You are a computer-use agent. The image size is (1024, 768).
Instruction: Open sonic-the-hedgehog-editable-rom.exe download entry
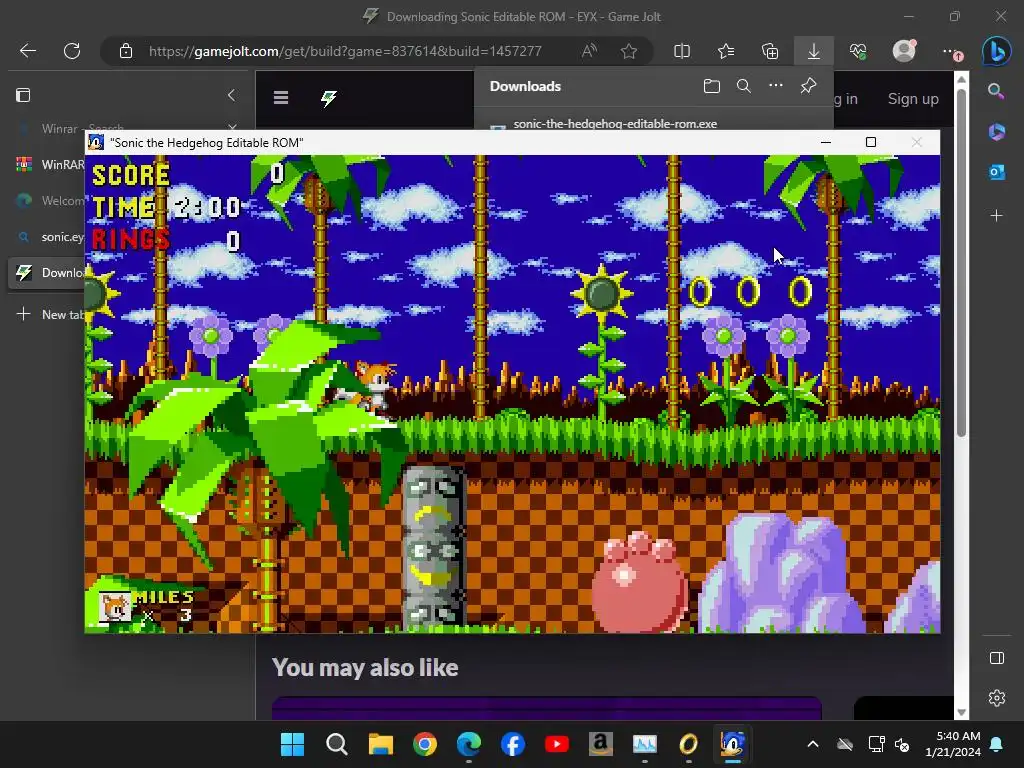(615, 123)
